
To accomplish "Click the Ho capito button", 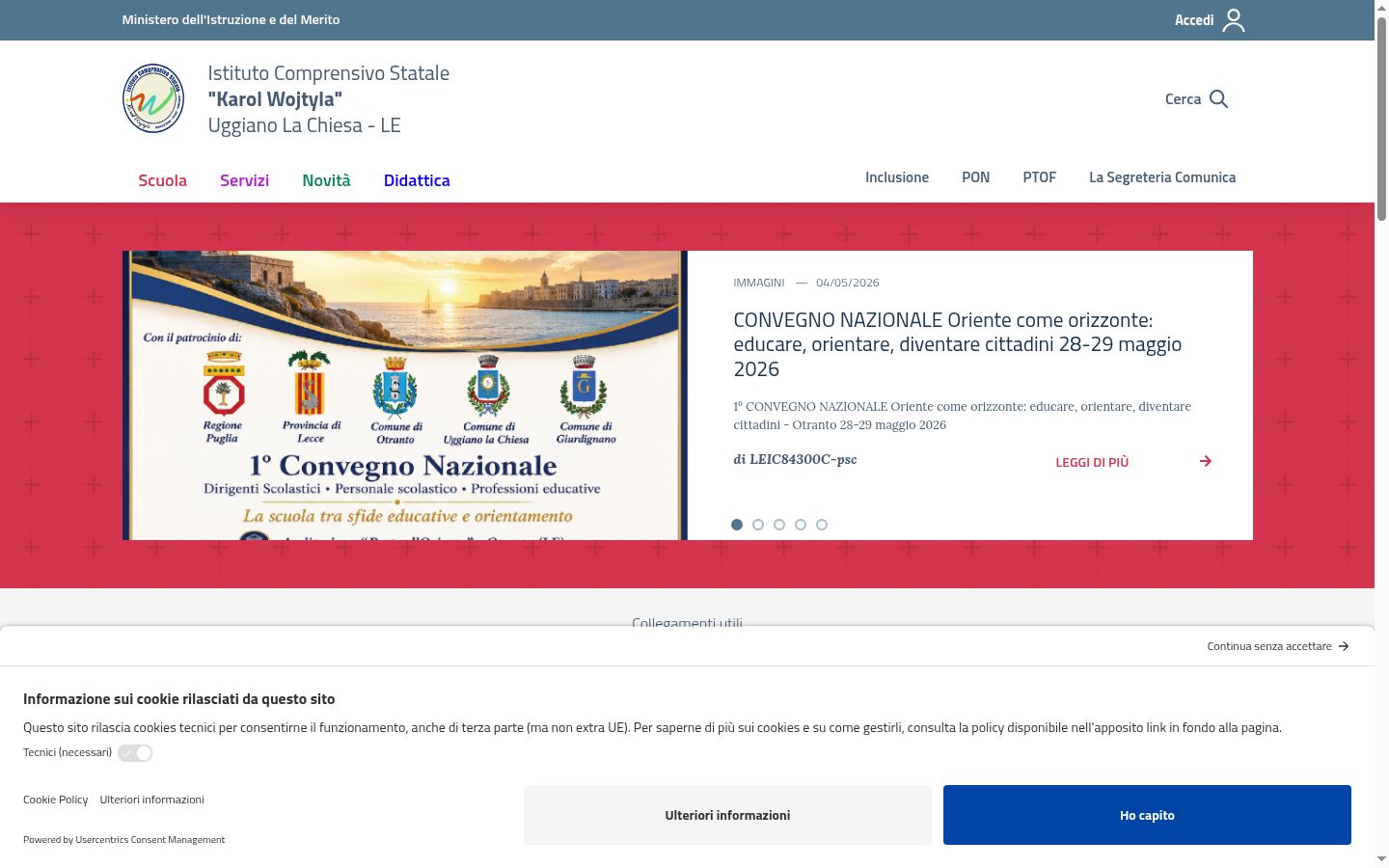I will (x=1147, y=815).
